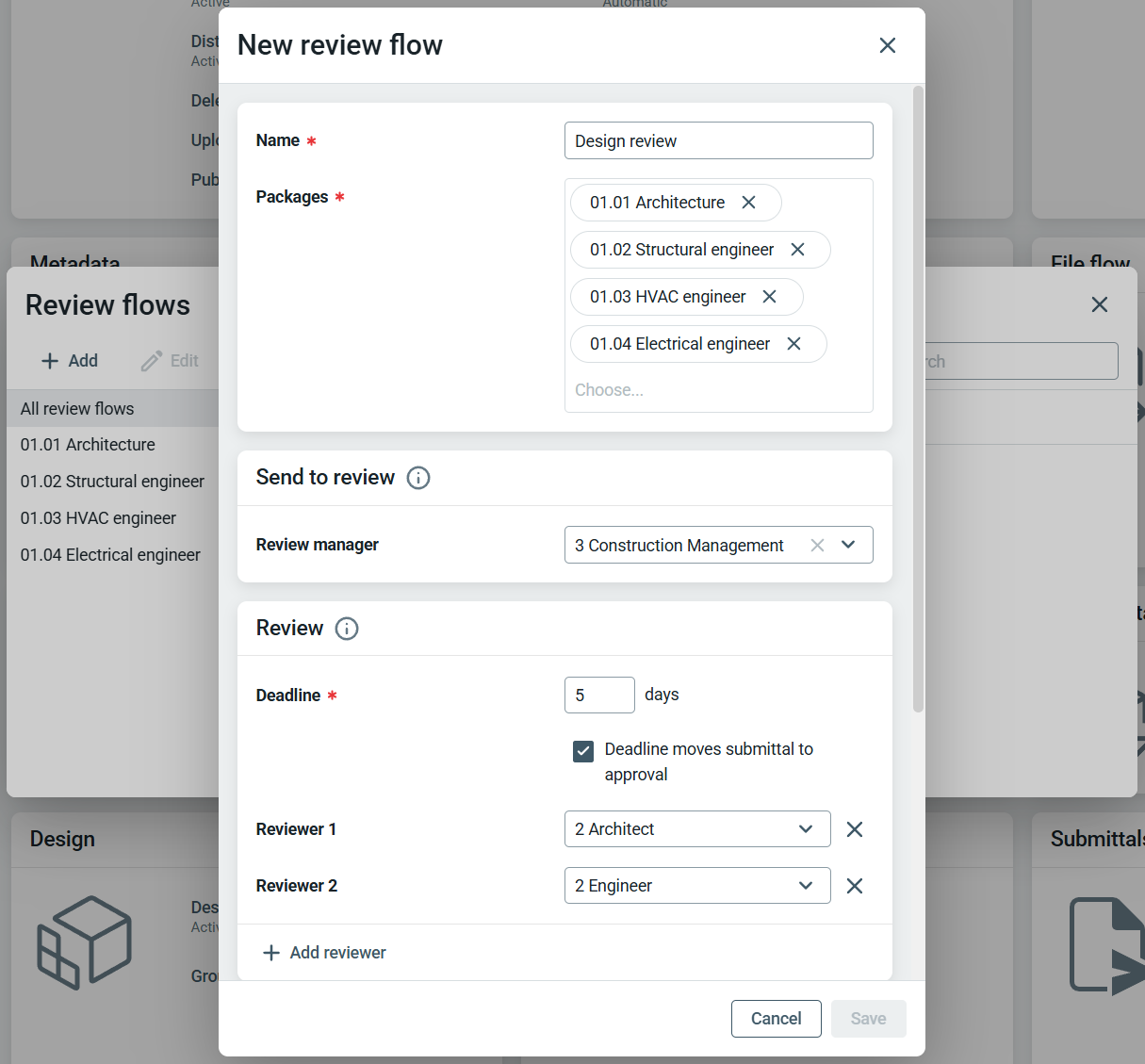Remove the 01.02 Structural engineer package chip

[797, 250]
